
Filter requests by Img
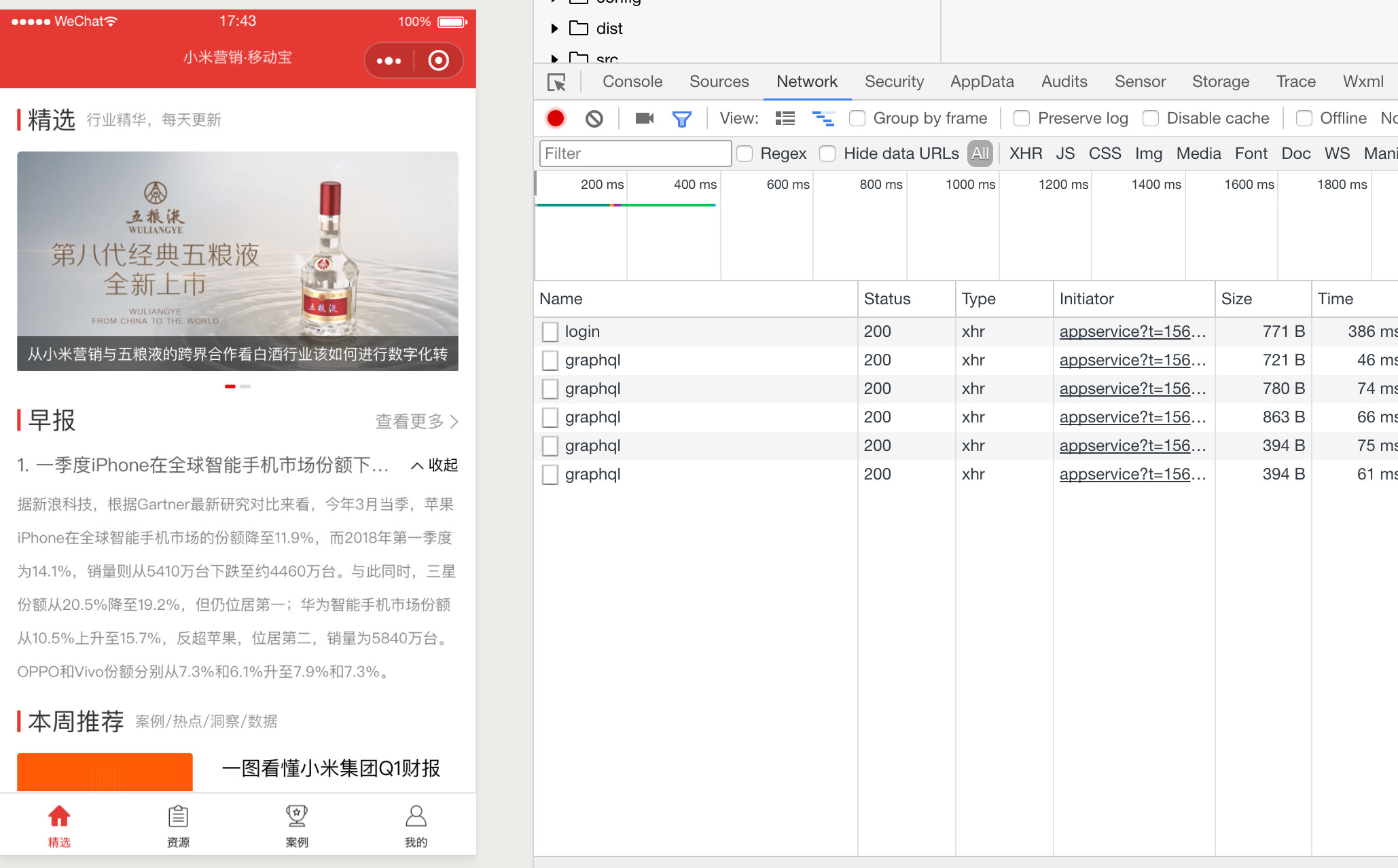click(x=1149, y=153)
